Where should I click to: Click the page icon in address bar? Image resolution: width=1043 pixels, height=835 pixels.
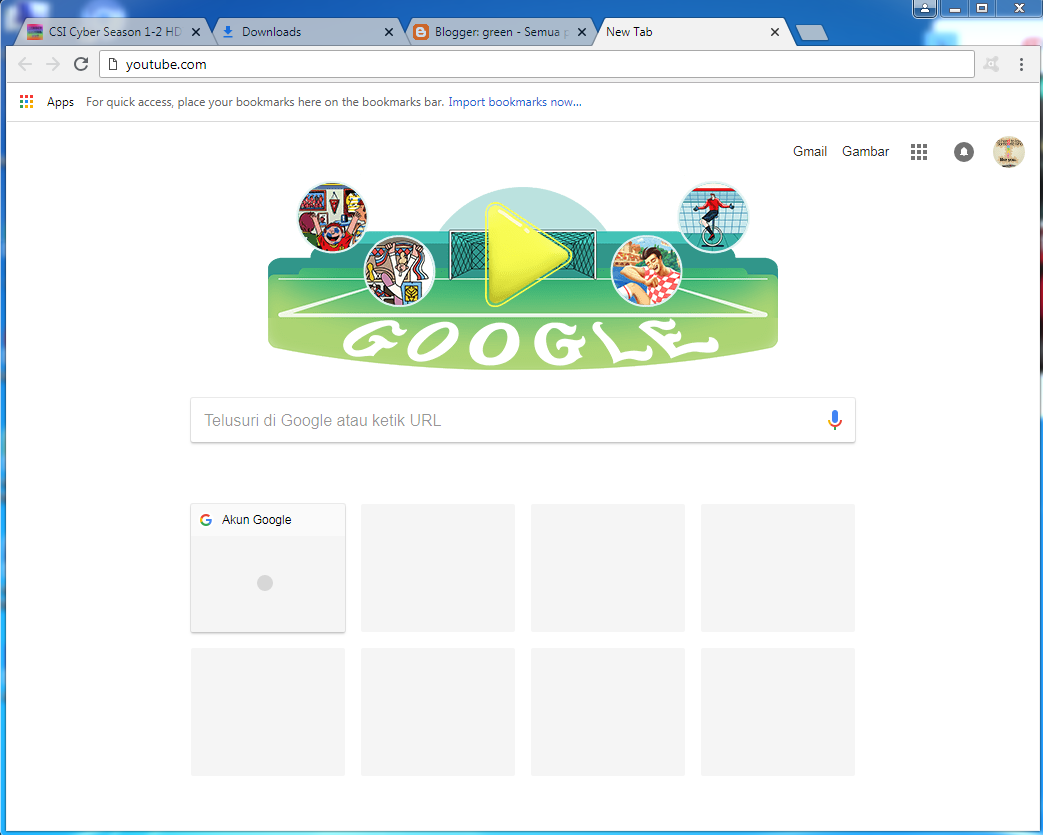(113, 64)
